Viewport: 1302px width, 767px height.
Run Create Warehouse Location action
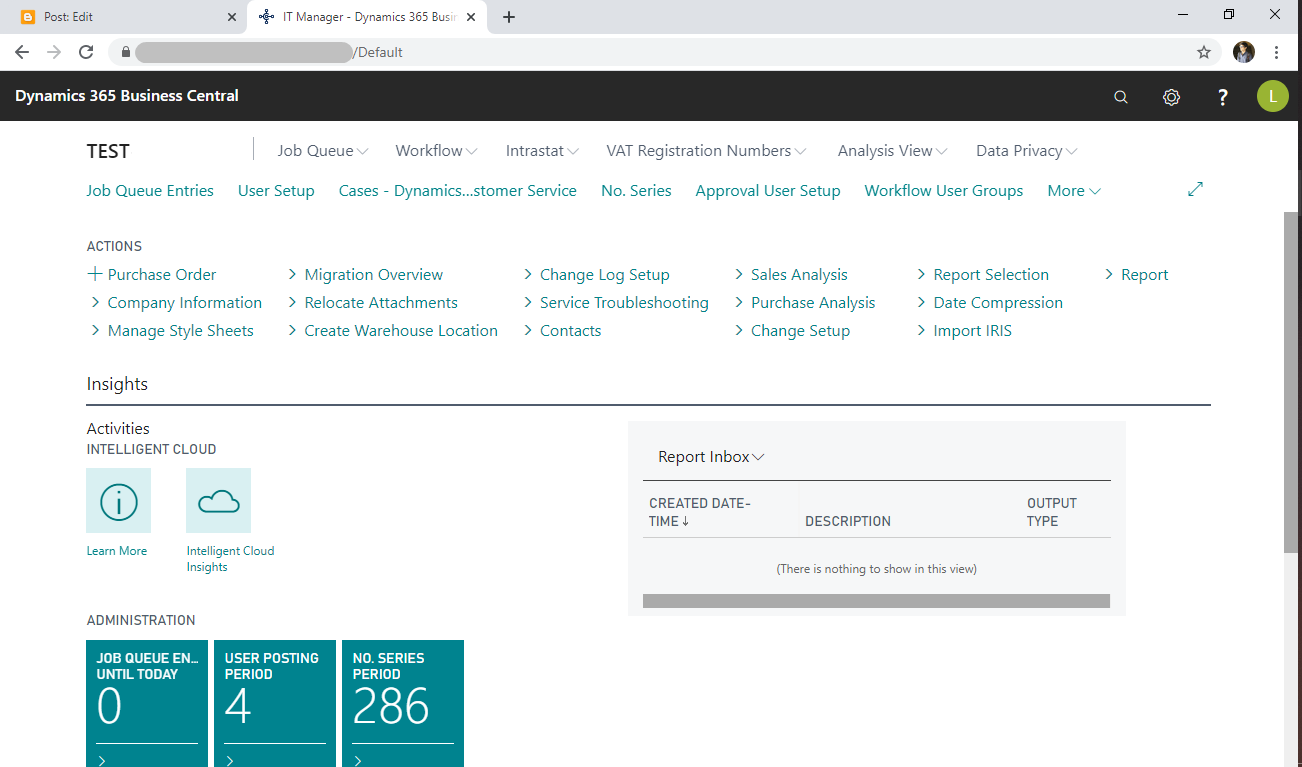click(392, 331)
